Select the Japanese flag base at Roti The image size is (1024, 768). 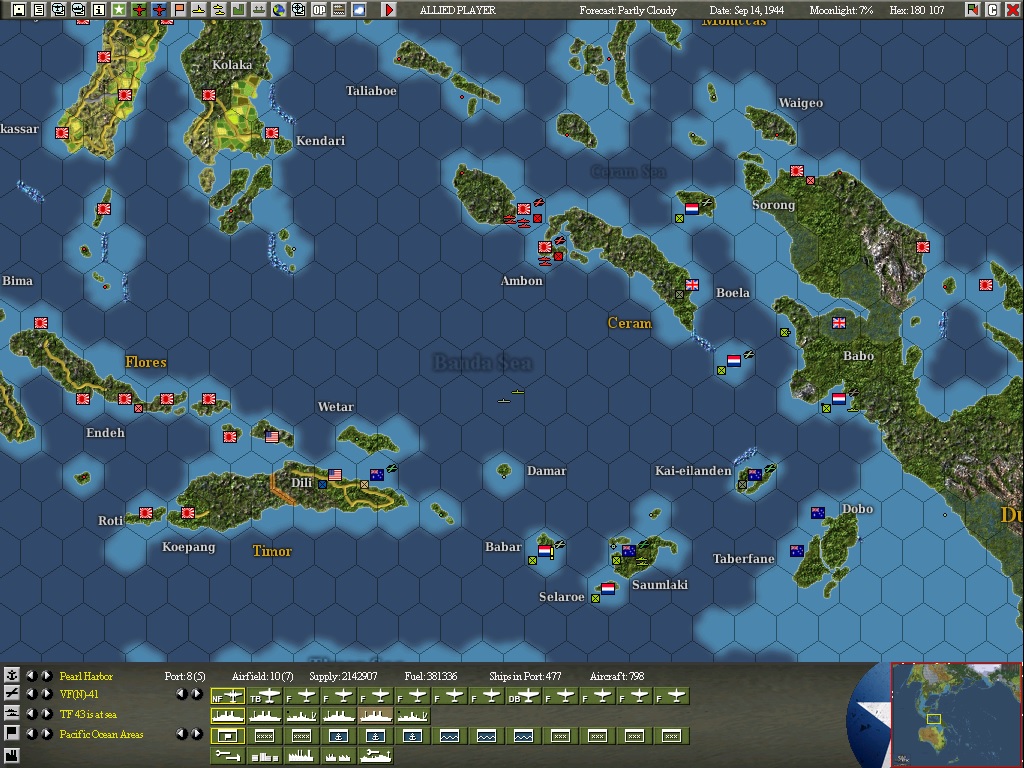[146, 513]
